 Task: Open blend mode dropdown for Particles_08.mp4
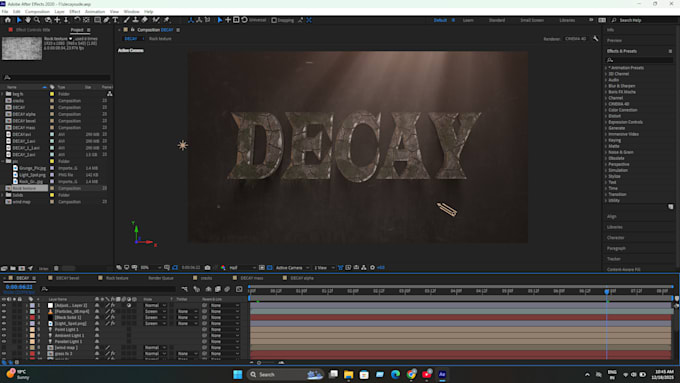point(155,311)
